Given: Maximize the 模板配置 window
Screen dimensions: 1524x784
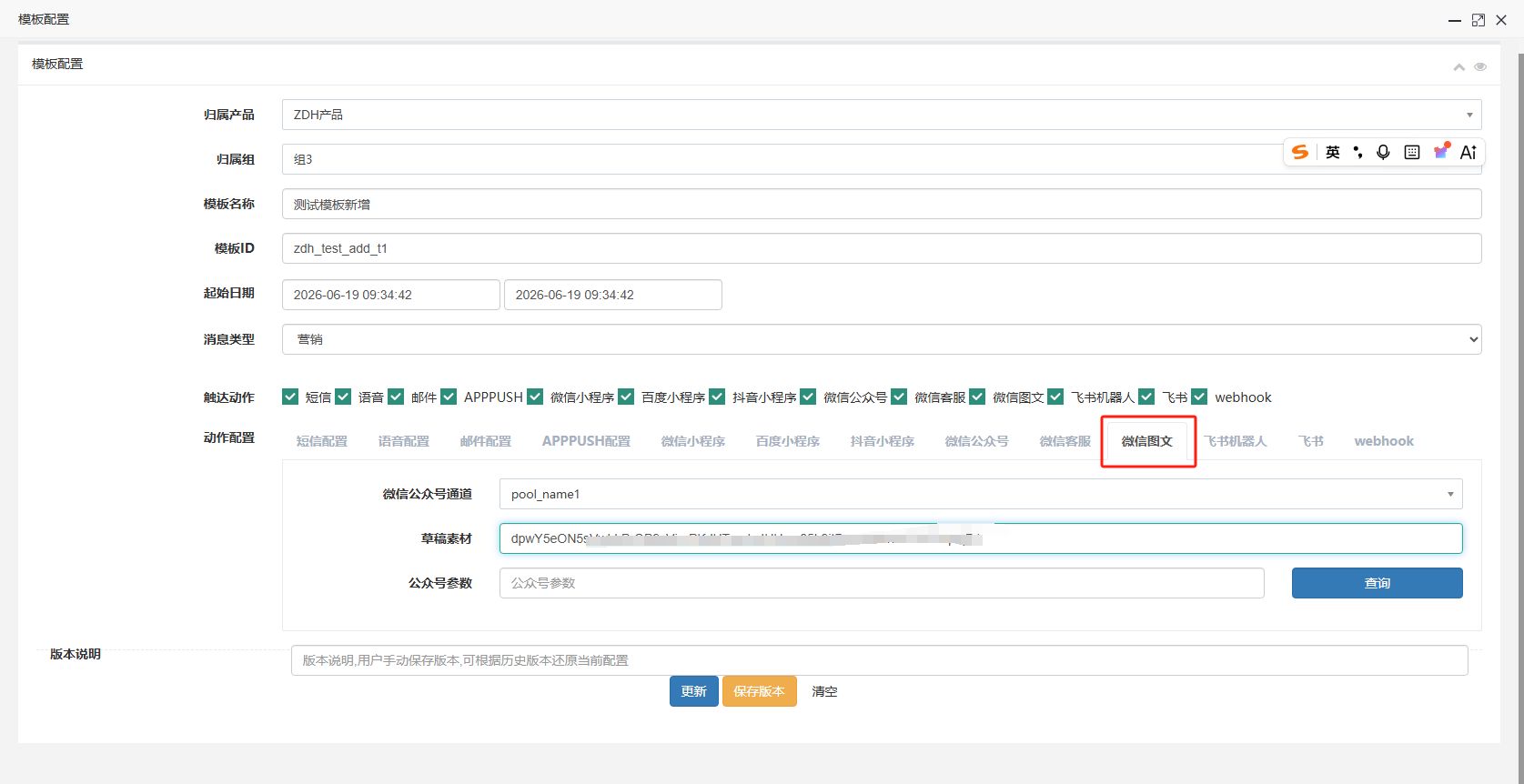Looking at the screenshot, I should (x=1479, y=20).
